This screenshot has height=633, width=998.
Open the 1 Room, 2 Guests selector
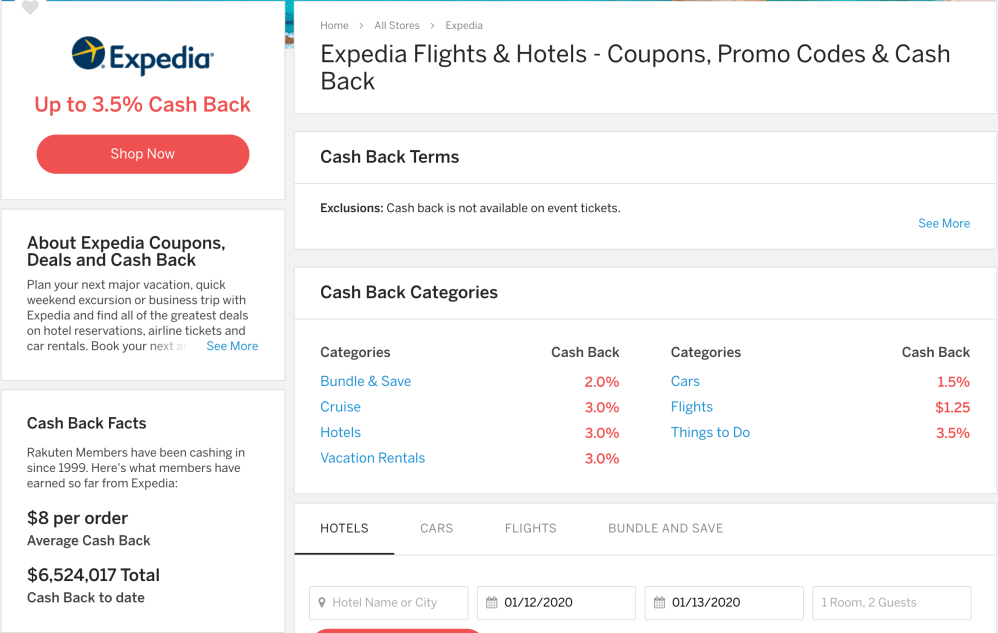[891, 603]
